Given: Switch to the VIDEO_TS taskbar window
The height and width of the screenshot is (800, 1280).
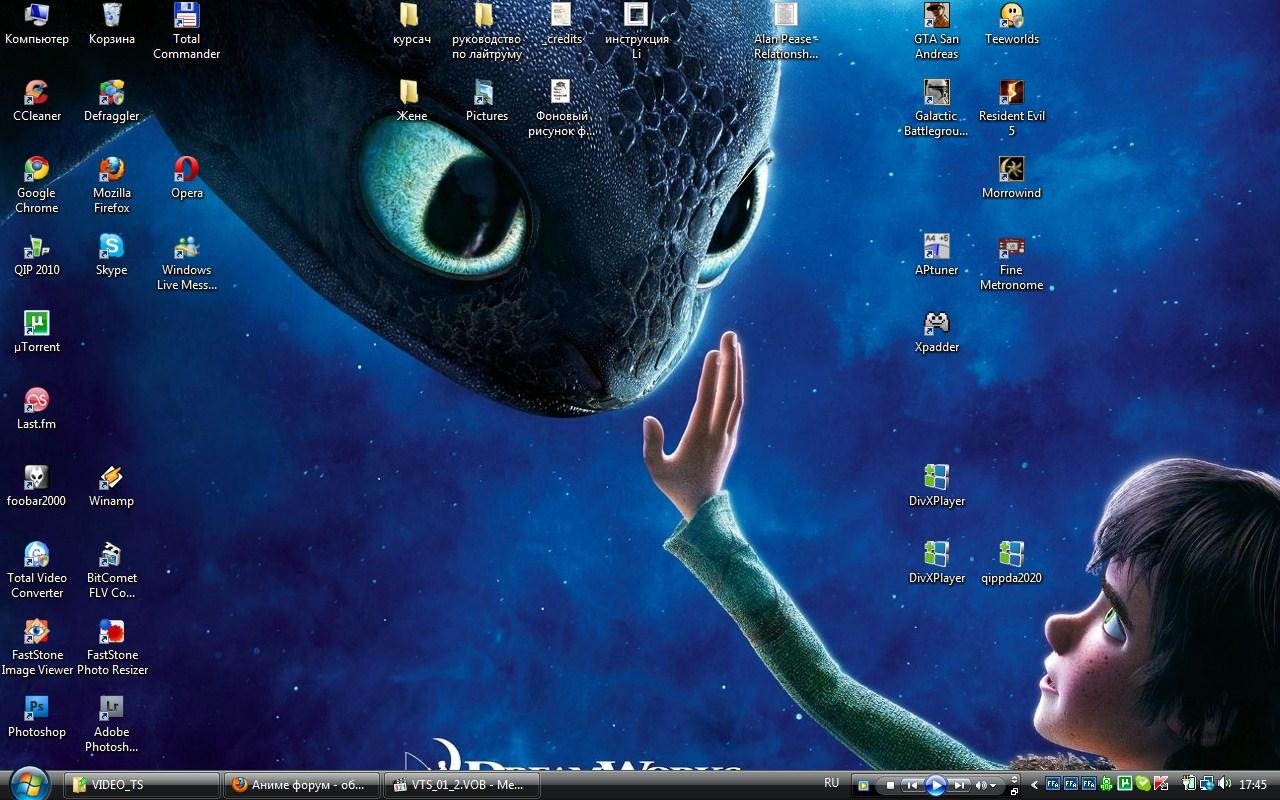Looking at the screenshot, I should tap(142, 785).
